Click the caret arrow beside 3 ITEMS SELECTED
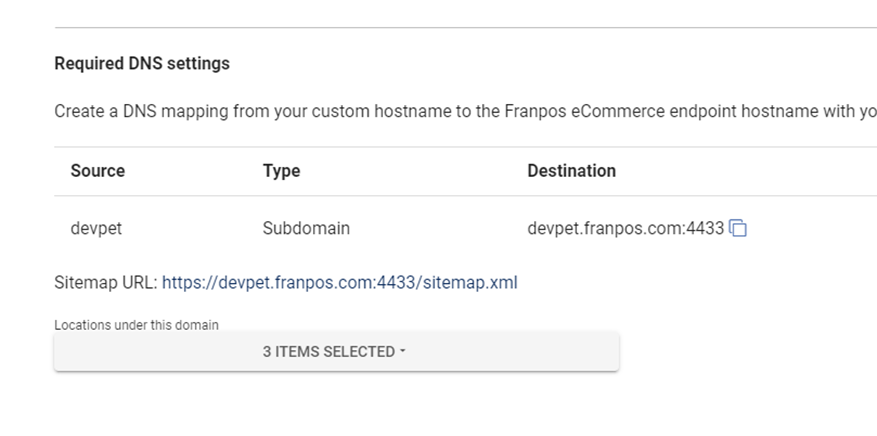 pyautogui.click(x=403, y=352)
